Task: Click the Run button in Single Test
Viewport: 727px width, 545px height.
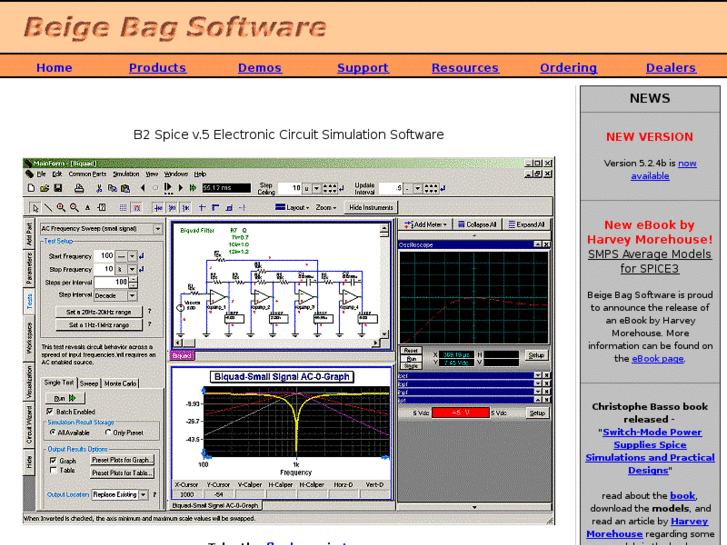Action: click(64, 398)
